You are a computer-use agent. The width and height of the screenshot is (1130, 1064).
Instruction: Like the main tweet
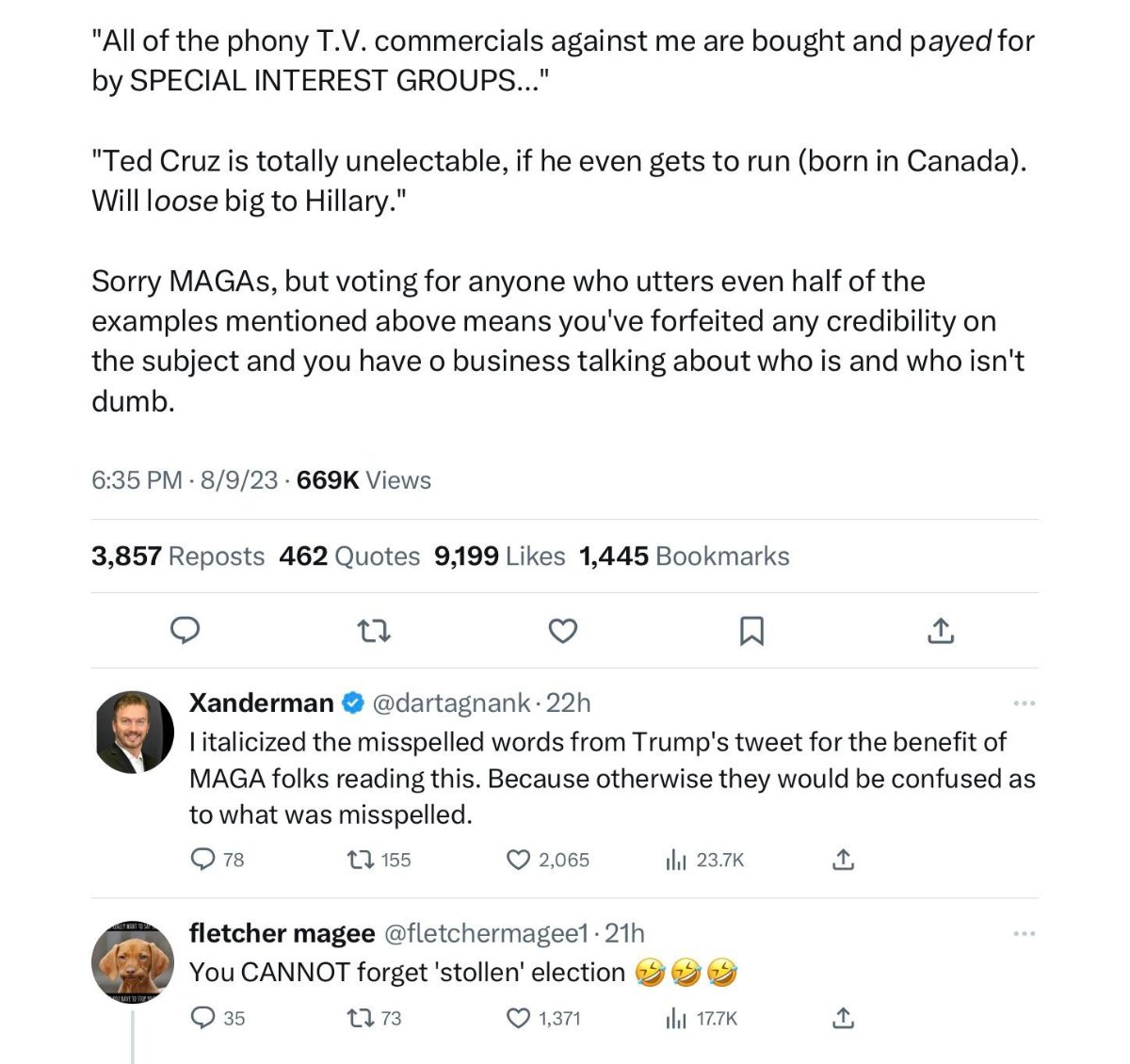pos(563,630)
